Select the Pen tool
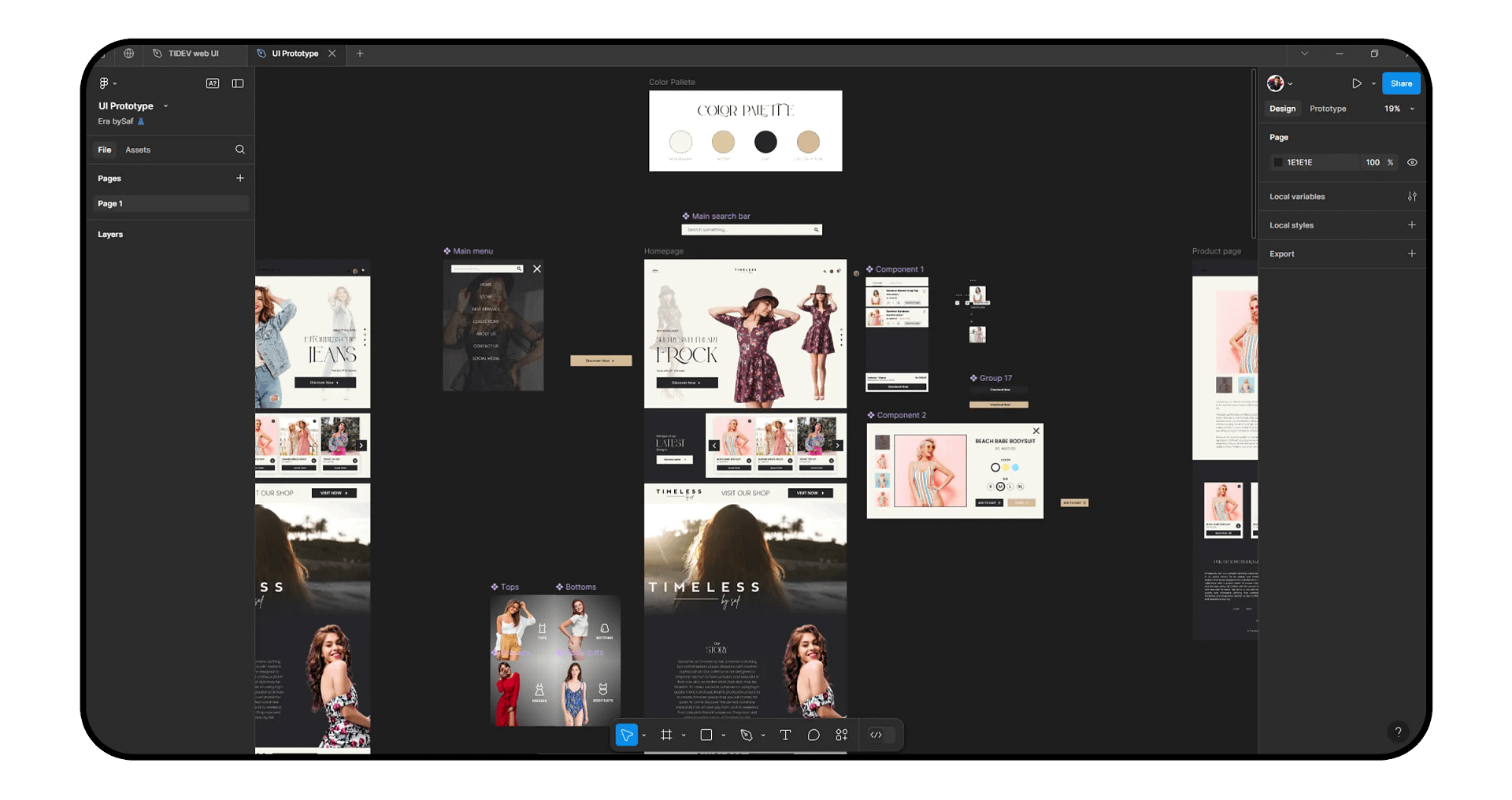1512x800 pixels. pyautogui.click(x=747, y=735)
